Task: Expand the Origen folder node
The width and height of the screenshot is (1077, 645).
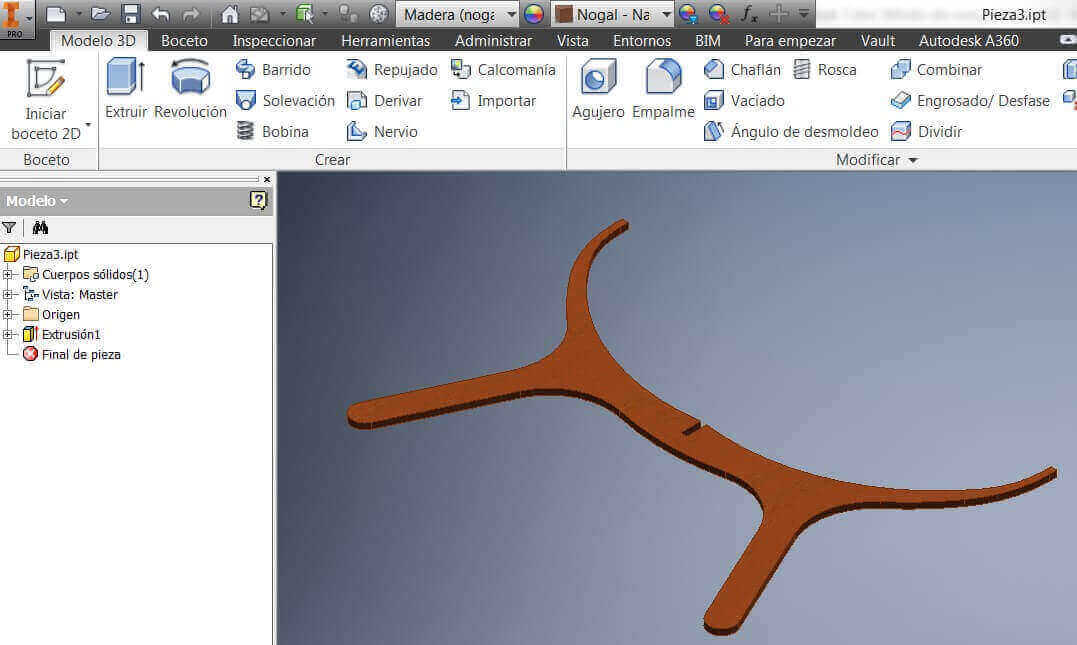Action: tap(8, 315)
